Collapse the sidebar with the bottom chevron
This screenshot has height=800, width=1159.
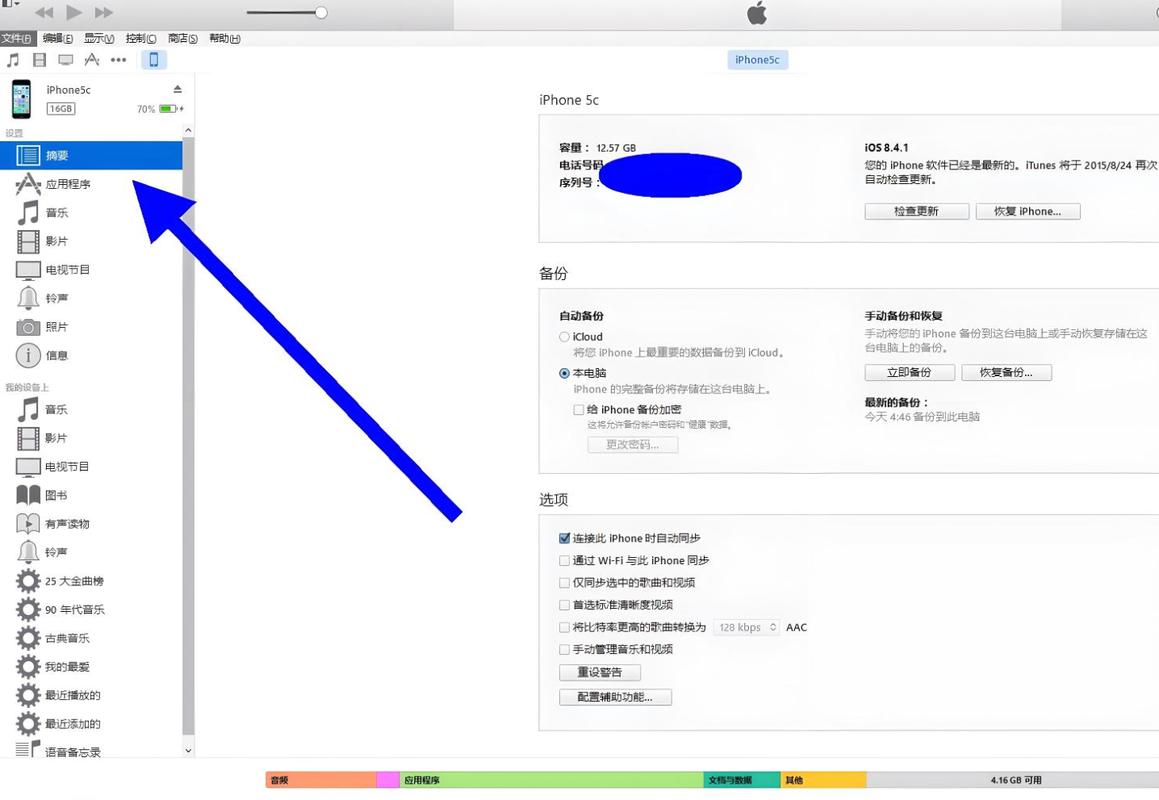tap(187, 750)
